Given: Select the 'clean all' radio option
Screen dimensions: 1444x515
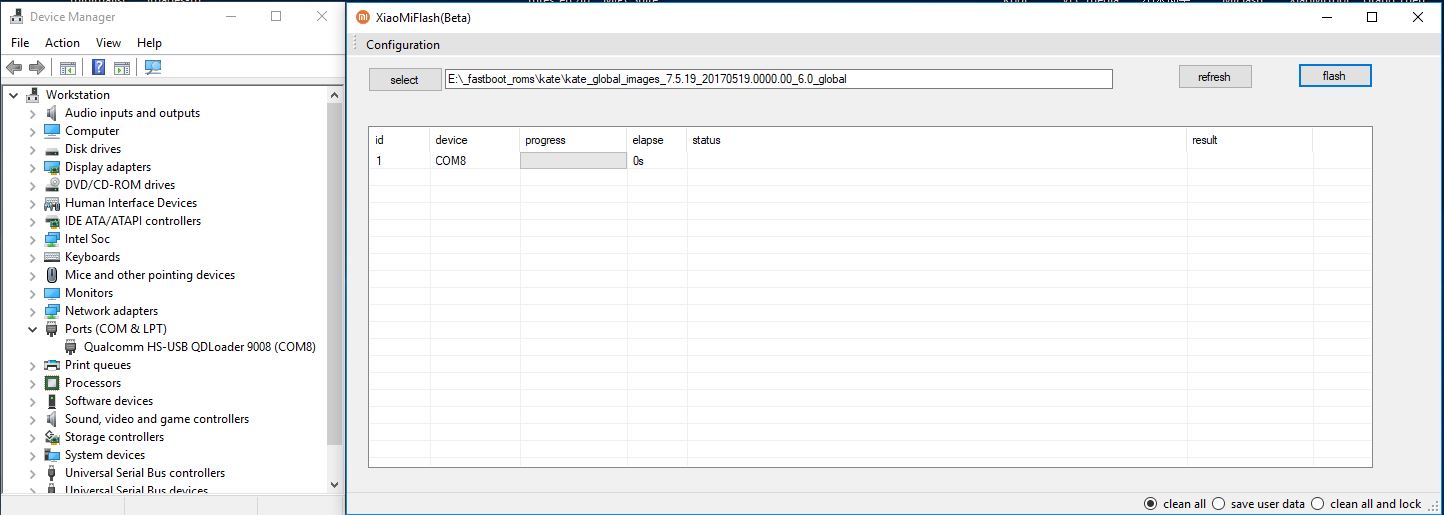Looking at the screenshot, I should pos(1150,504).
